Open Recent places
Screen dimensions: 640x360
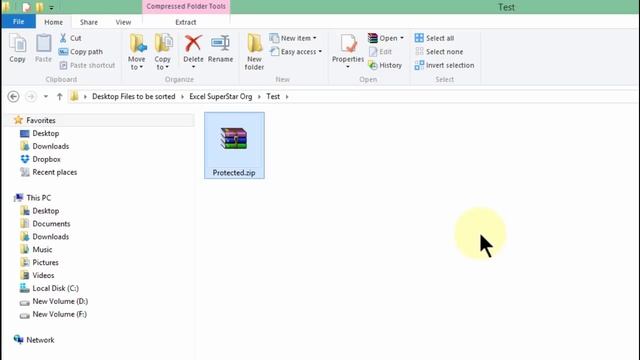click(x=55, y=172)
